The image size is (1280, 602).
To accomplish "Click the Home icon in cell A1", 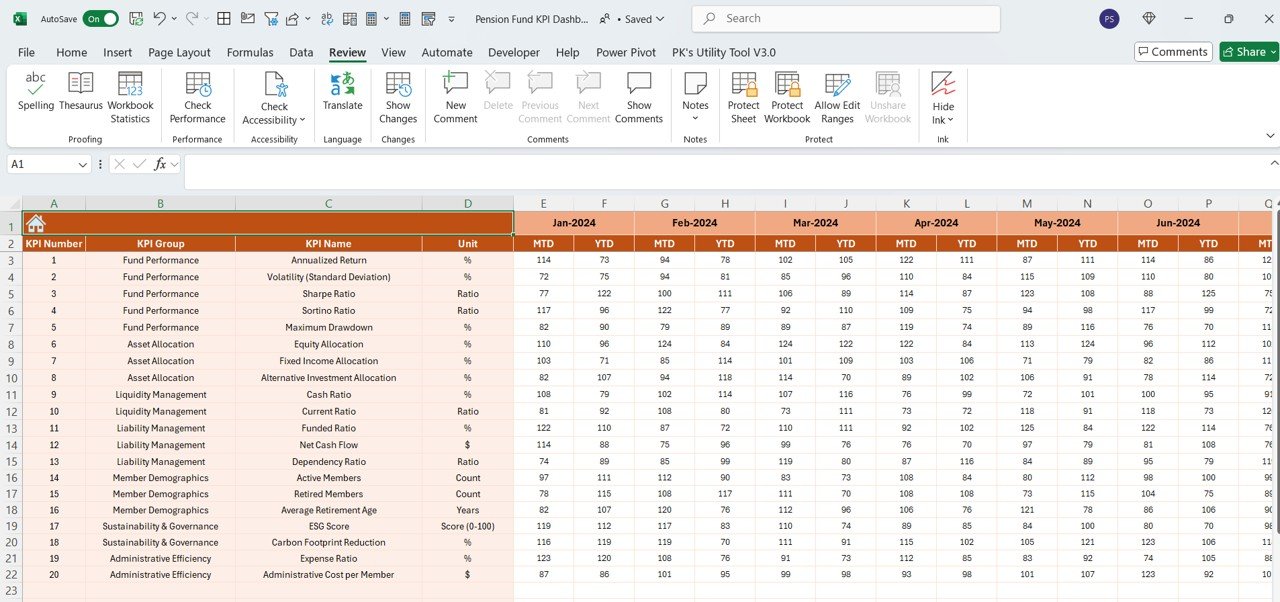I will coord(36,223).
